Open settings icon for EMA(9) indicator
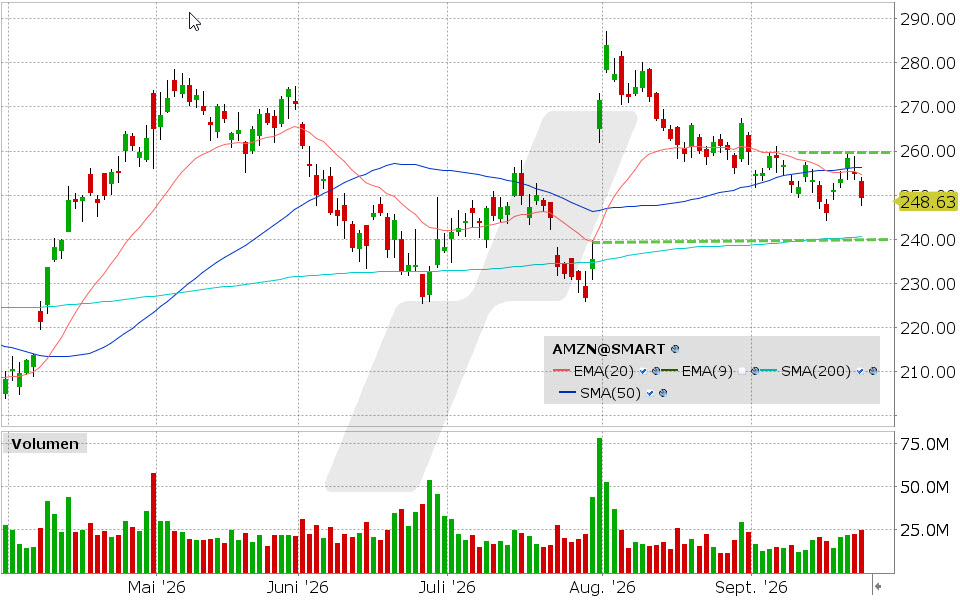 point(755,371)
